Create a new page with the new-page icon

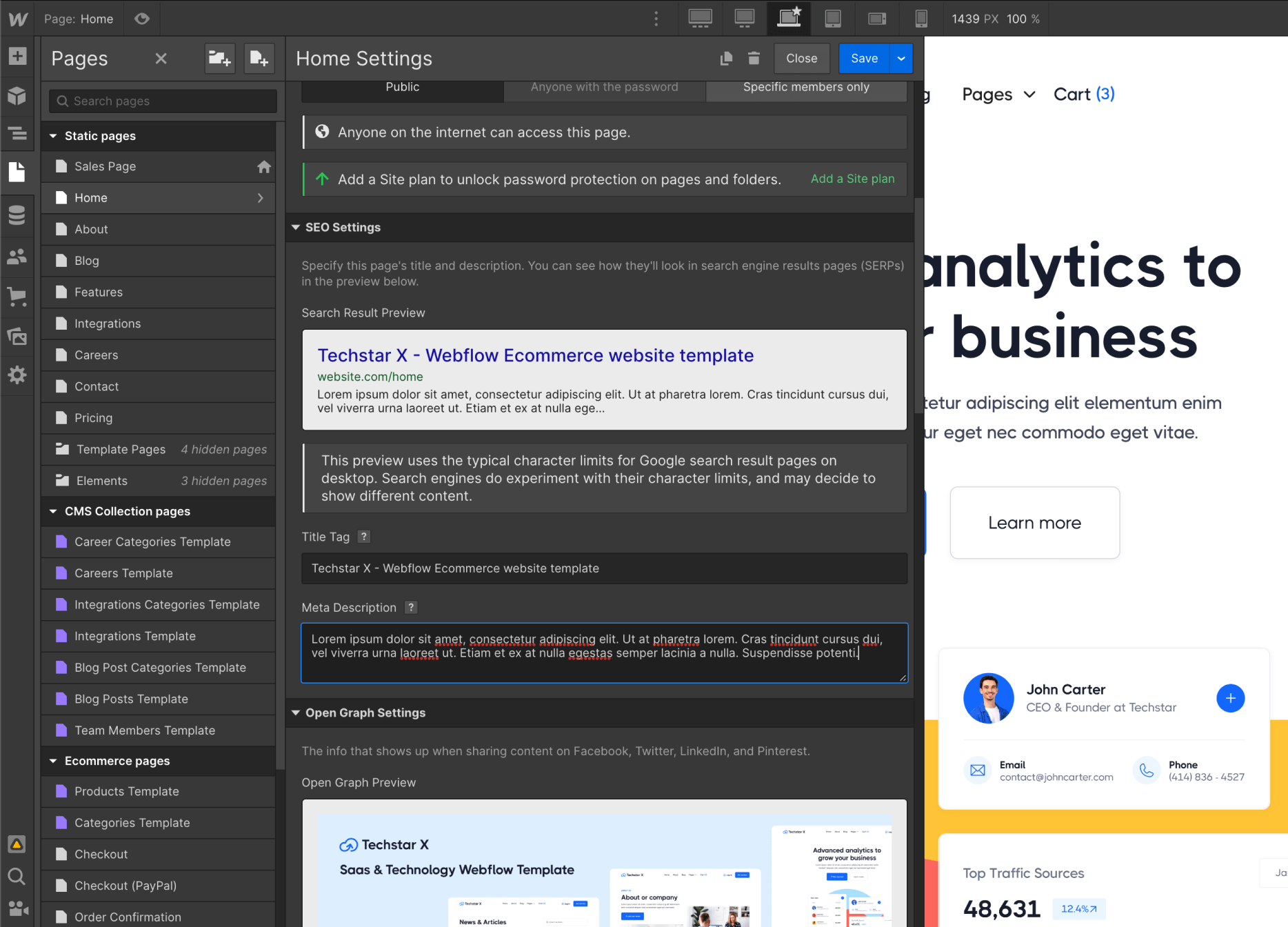(259, 59)
